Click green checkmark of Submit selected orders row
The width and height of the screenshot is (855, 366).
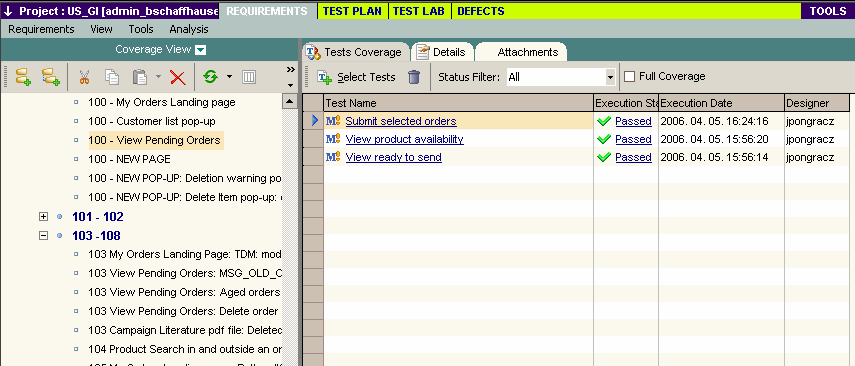(604, 121)
